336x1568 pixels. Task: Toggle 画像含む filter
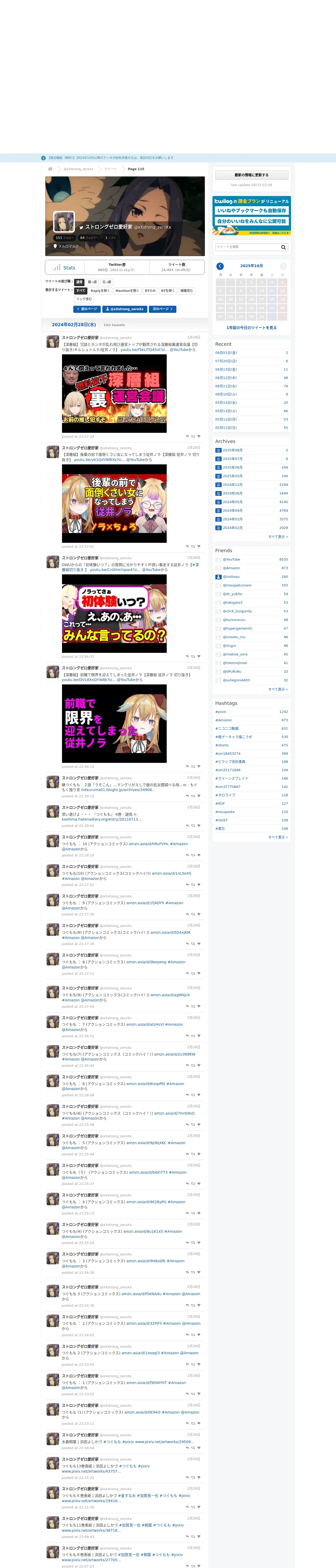186,290
